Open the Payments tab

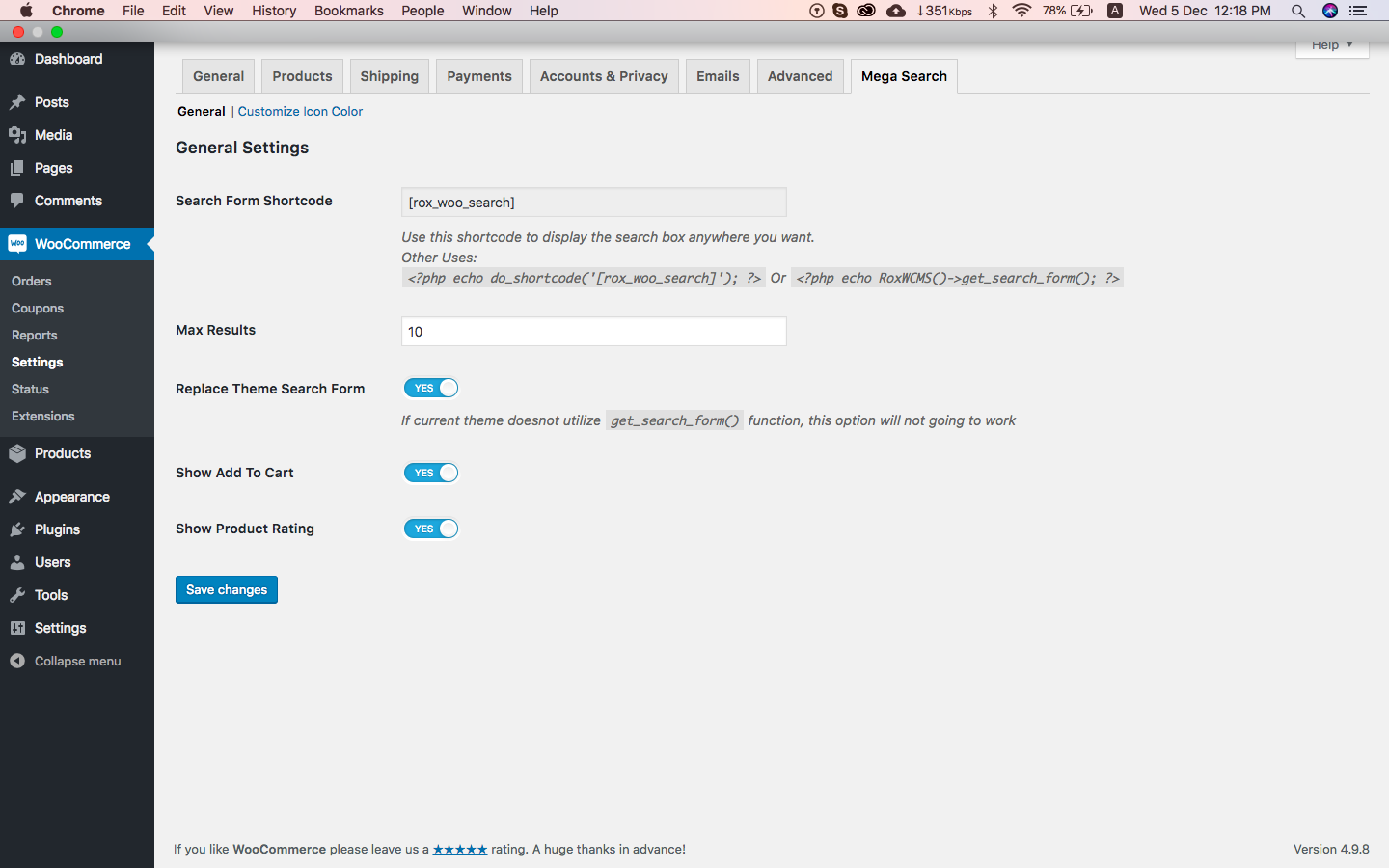tap(479, 76)
